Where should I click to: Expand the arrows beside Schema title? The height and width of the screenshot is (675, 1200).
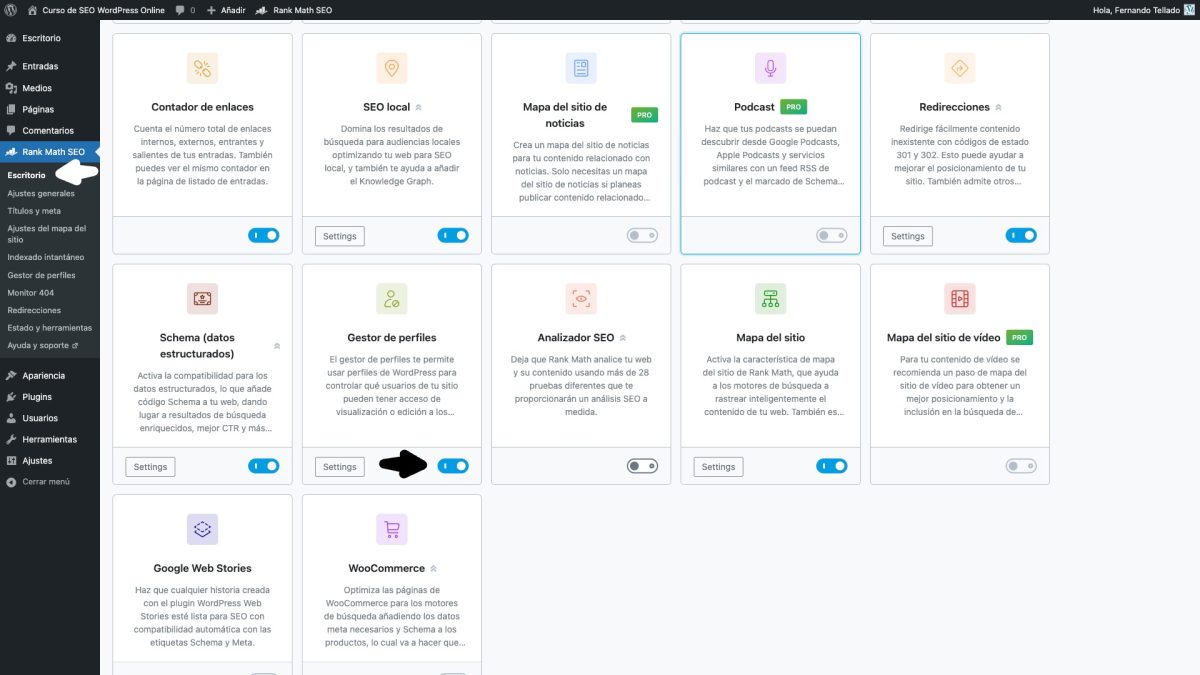tap(277, 346)
